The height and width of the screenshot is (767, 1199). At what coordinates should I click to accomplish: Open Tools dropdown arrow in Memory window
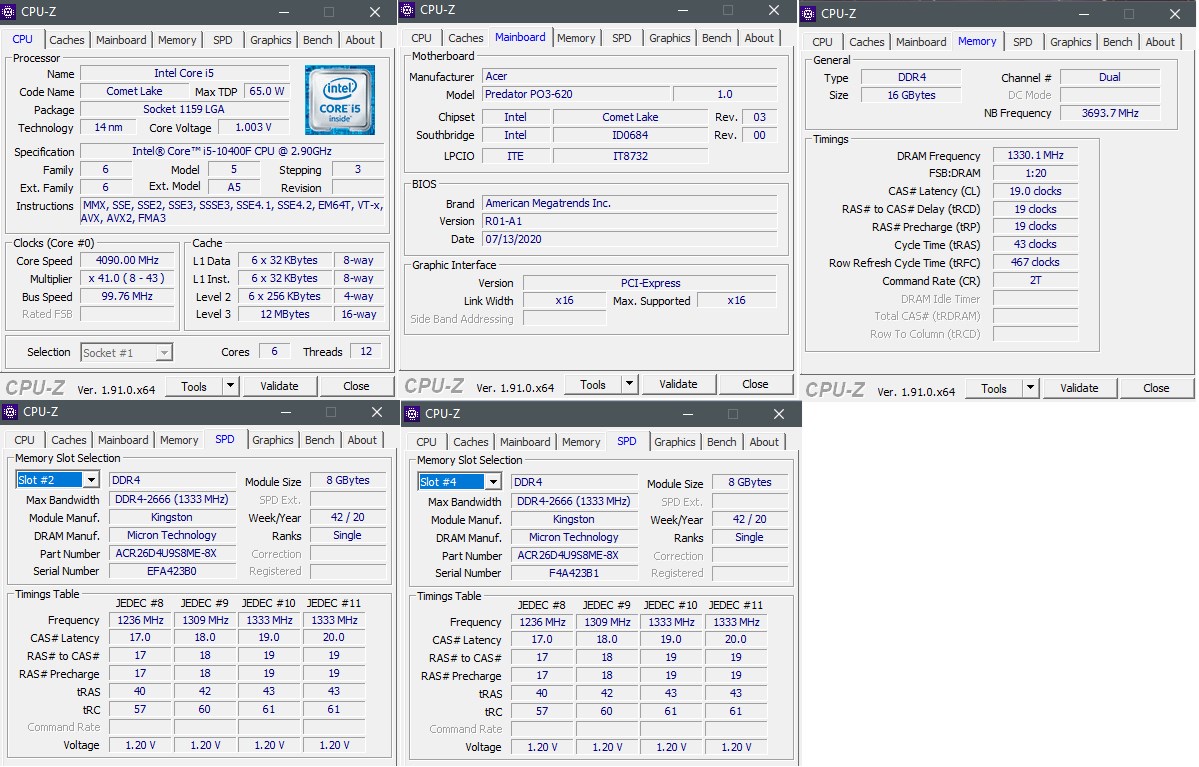click(1030, 388)
